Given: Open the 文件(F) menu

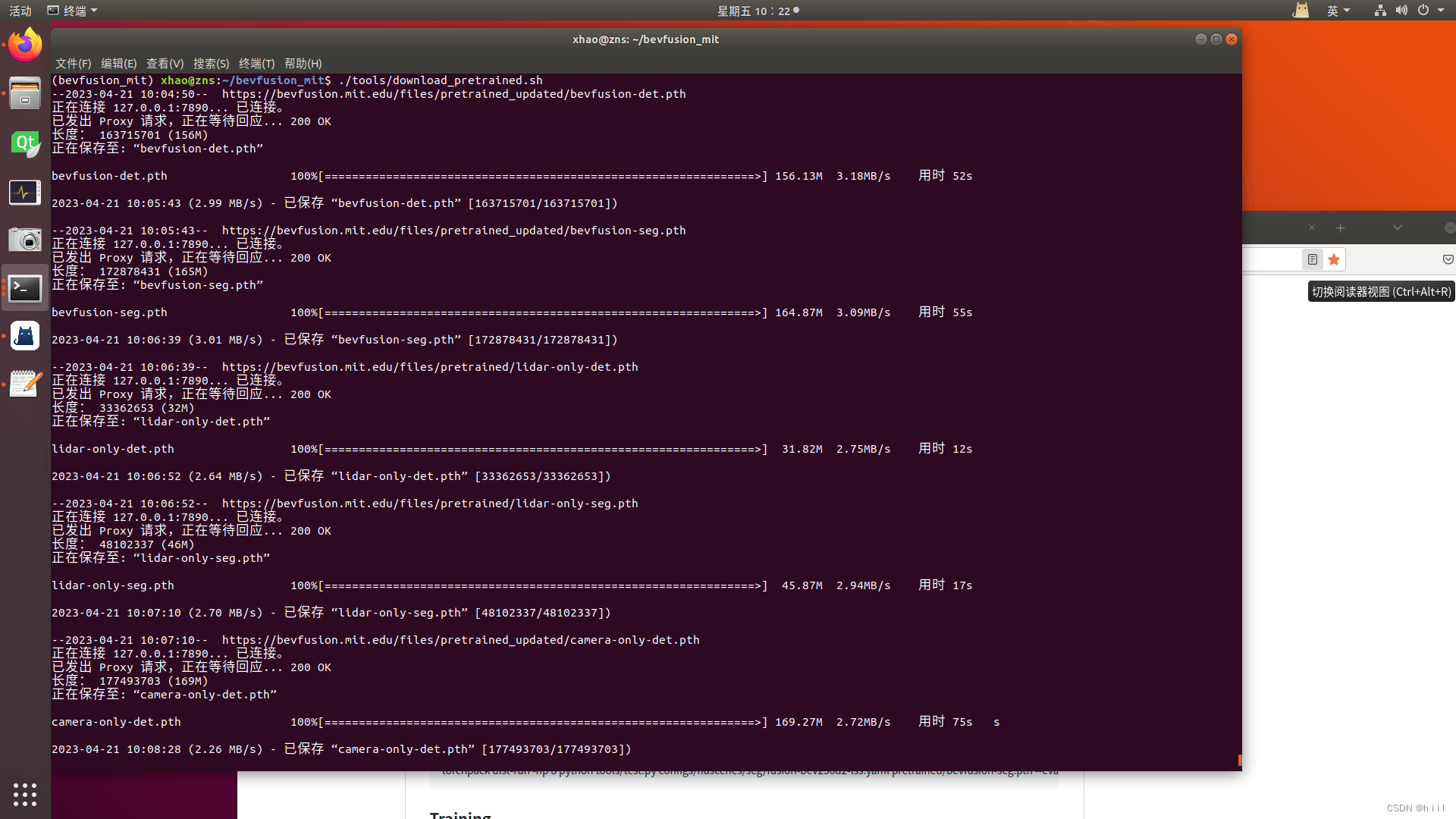Looking at the screenshot, I should [x=73, y=64].
